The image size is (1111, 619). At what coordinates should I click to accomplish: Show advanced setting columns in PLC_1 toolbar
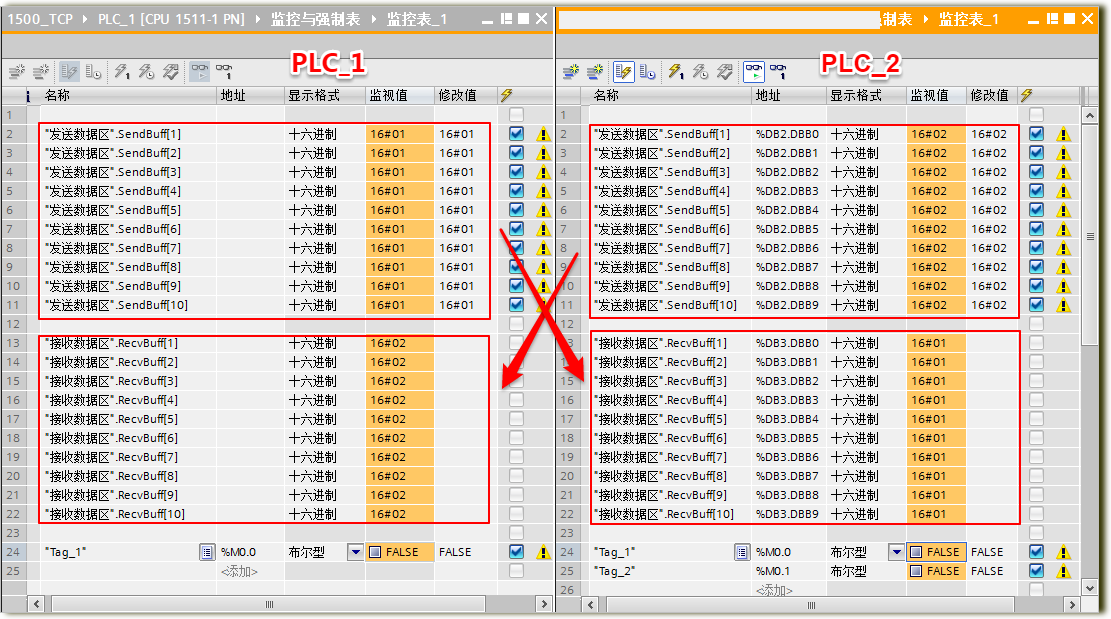[x=93, y=71]
